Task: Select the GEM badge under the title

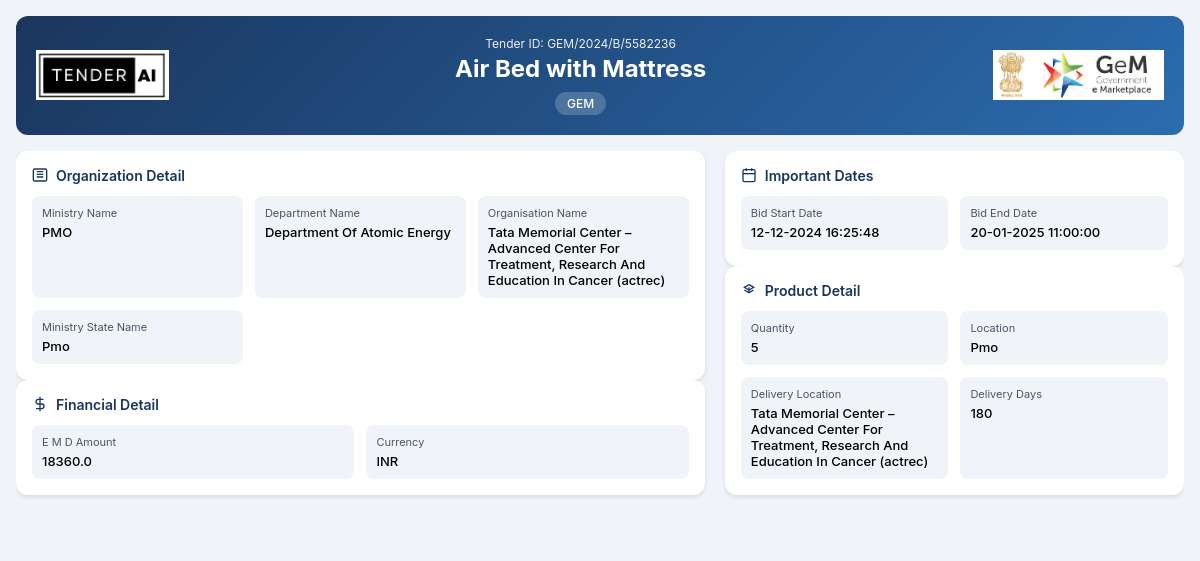Action: pyautogui.click(x=580, y=103)
